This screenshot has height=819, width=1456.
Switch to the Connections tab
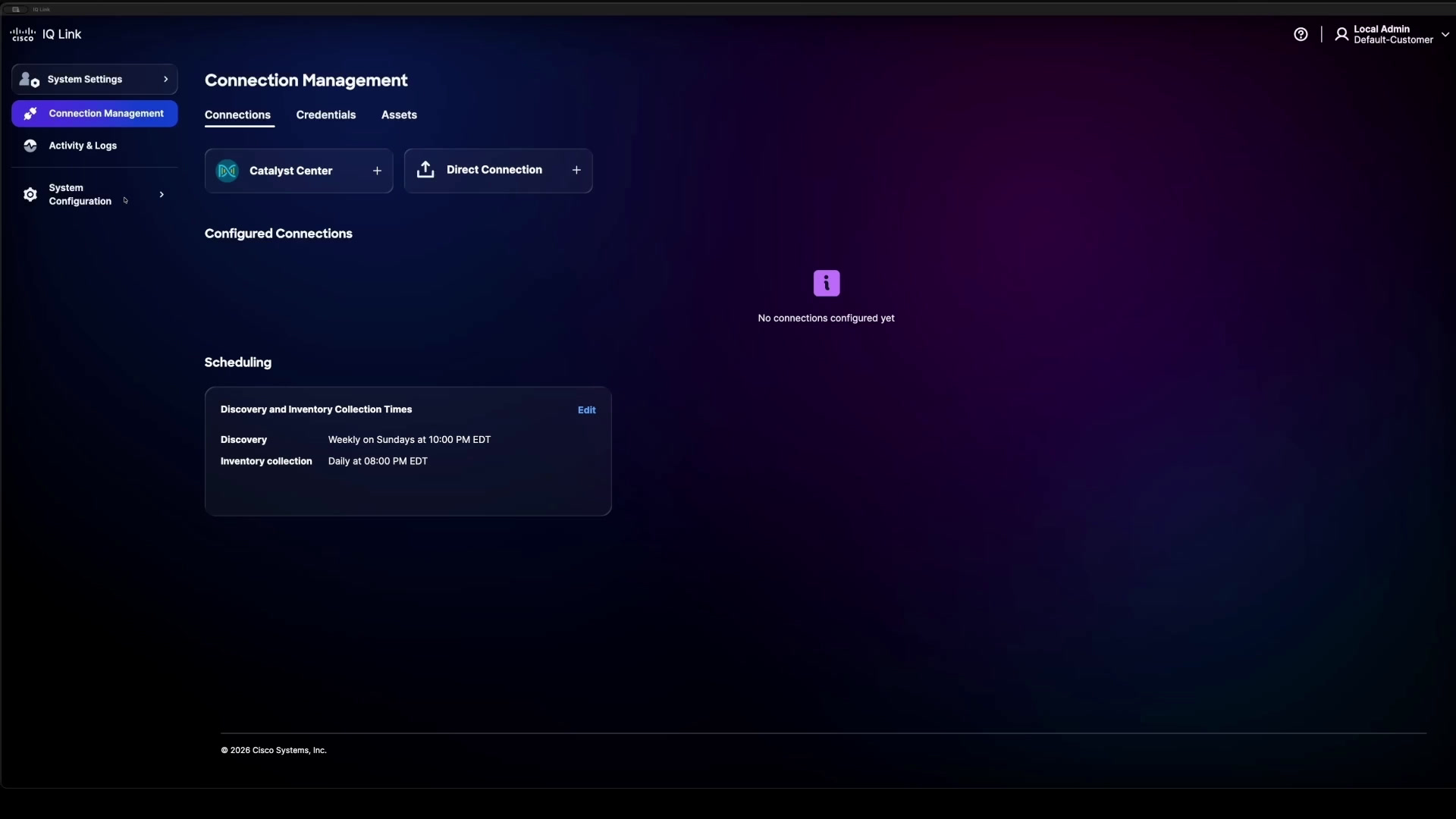point(237,115)
